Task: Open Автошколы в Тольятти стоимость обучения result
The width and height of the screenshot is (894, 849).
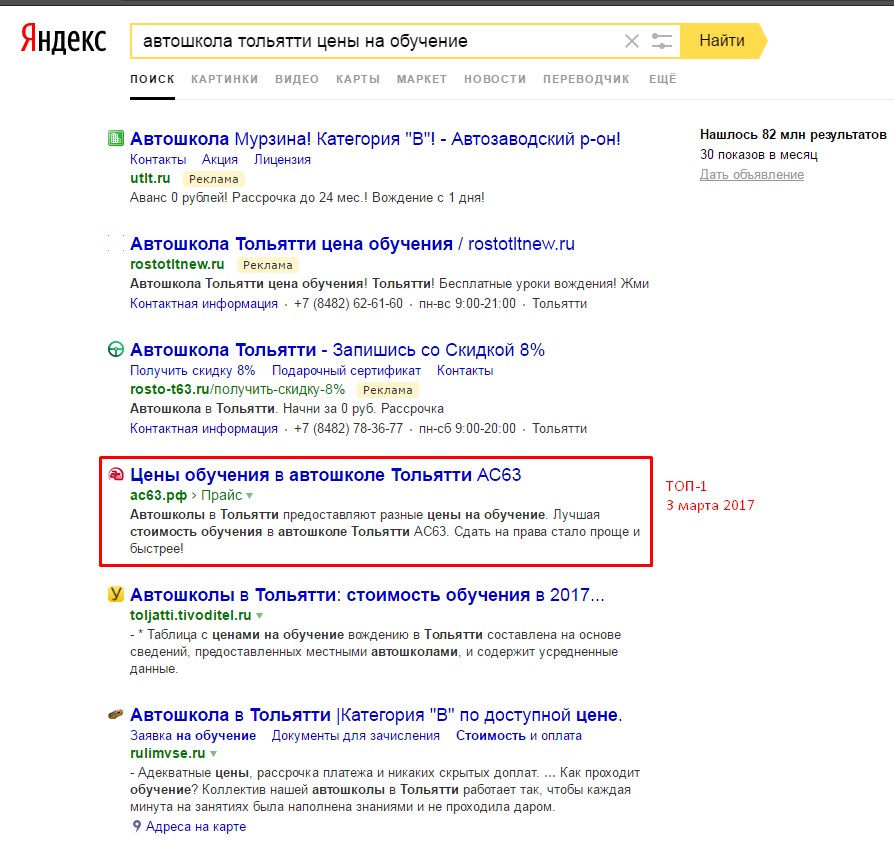Action: [x=367, y=595]
